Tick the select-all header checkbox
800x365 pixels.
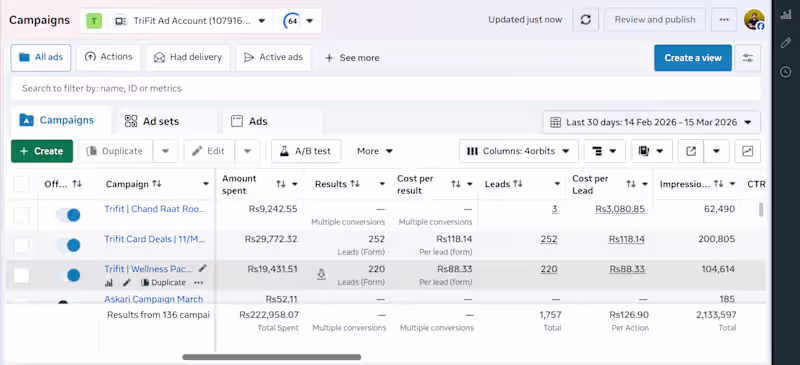pos(21,184)
